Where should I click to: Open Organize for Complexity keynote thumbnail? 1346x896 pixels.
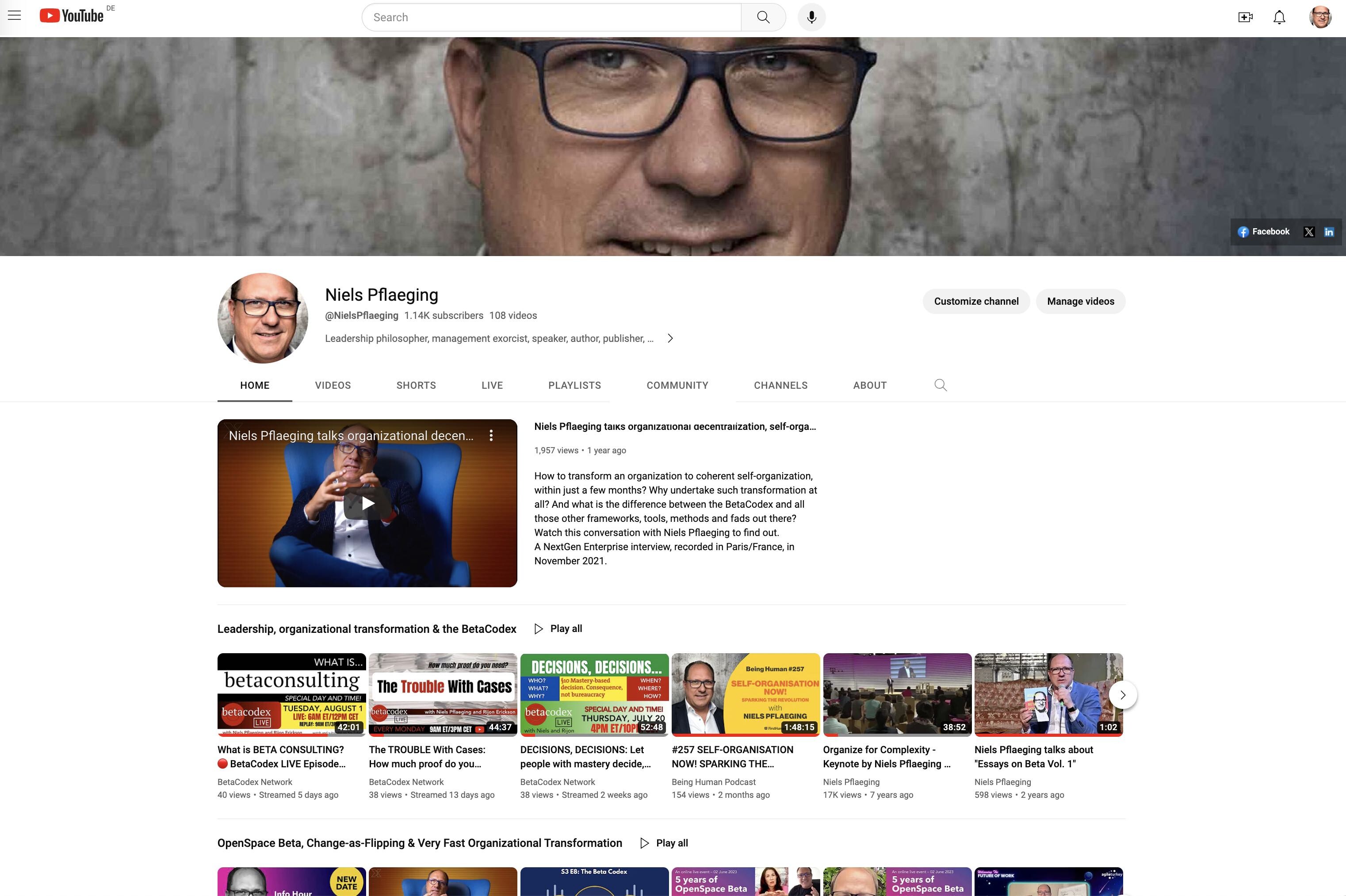897,695
